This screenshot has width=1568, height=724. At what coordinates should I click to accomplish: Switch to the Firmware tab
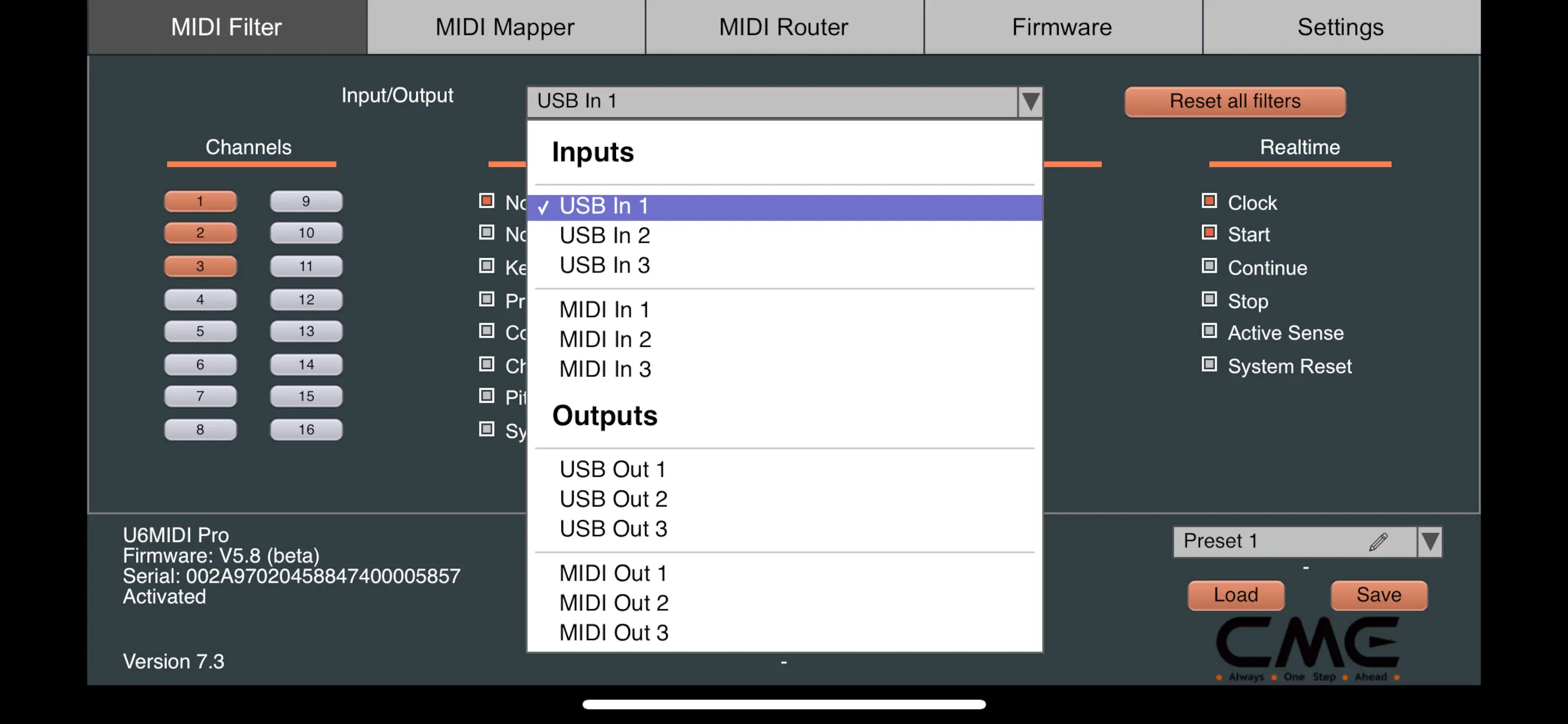pyautogui.click(x=1062, y=27)
